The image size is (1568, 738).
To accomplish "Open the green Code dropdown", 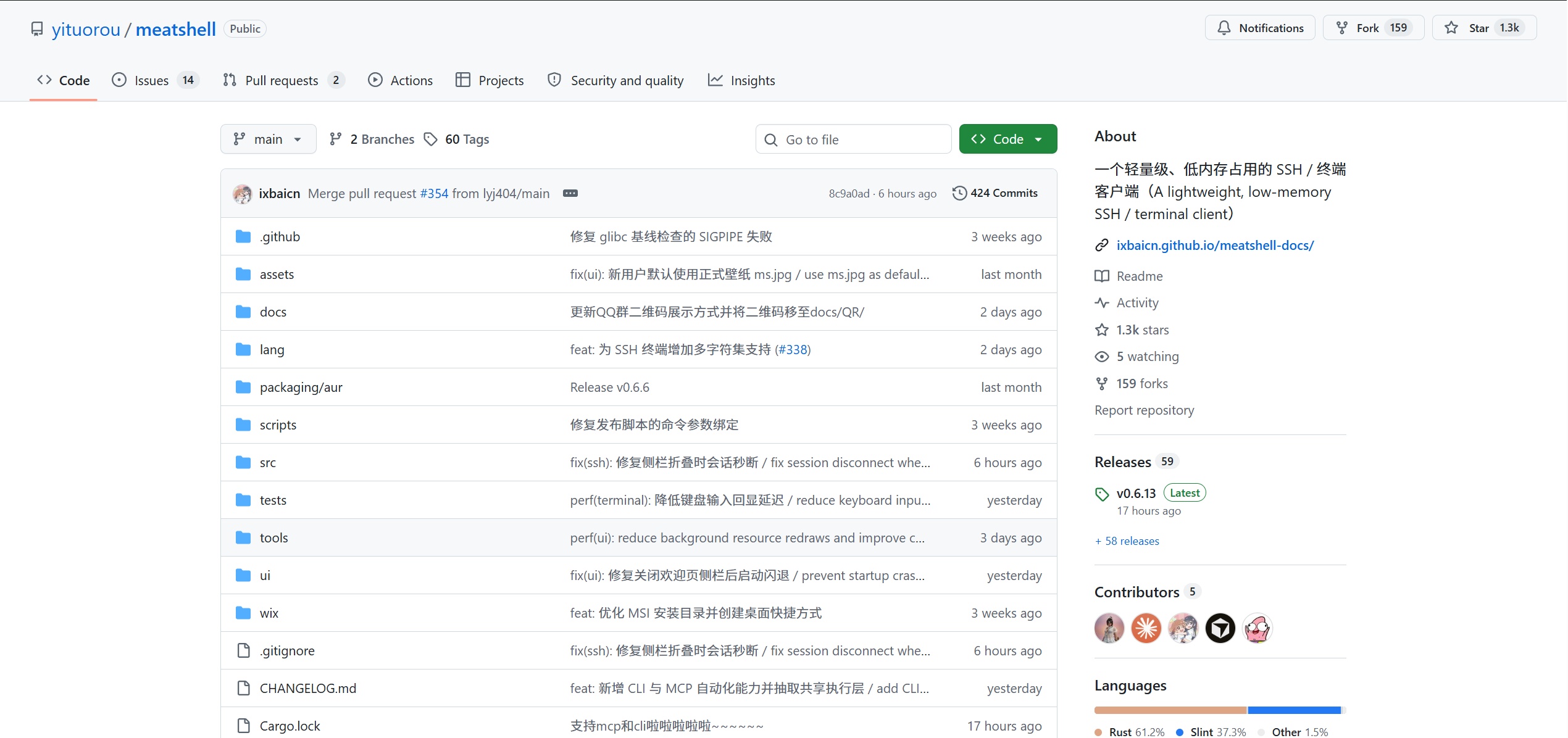I will point(1008,139).
